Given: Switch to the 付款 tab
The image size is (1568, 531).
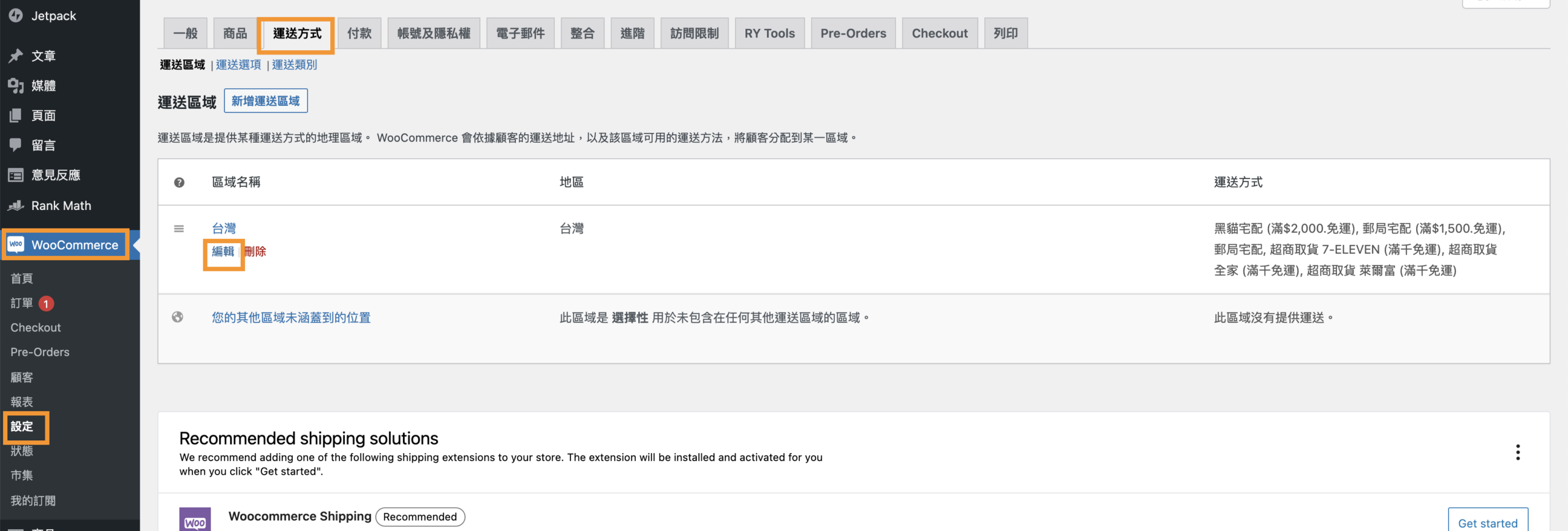Looking at the screenshot, I should pyautogui.click(x=359, y=33).
